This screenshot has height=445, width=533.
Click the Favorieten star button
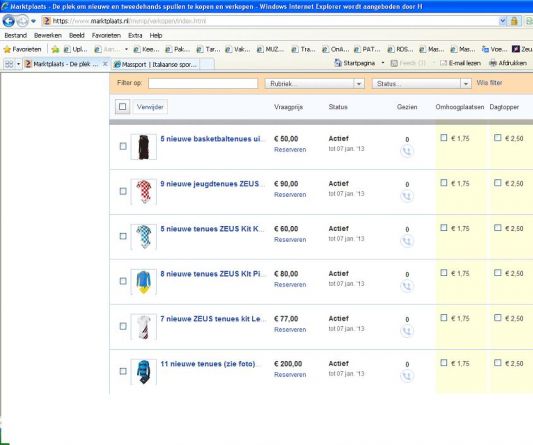(x=22, y=49)
